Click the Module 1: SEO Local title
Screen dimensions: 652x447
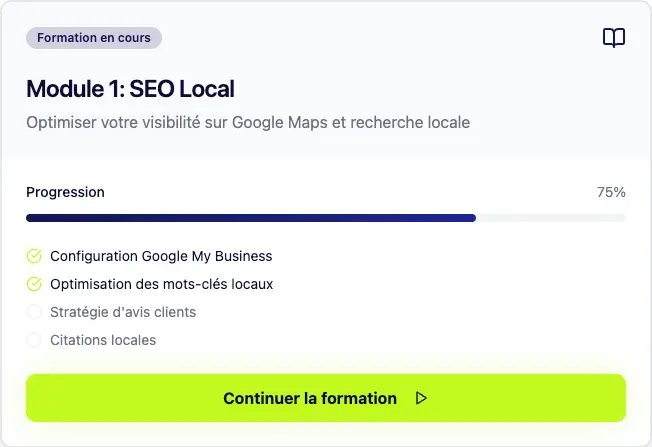130,89
